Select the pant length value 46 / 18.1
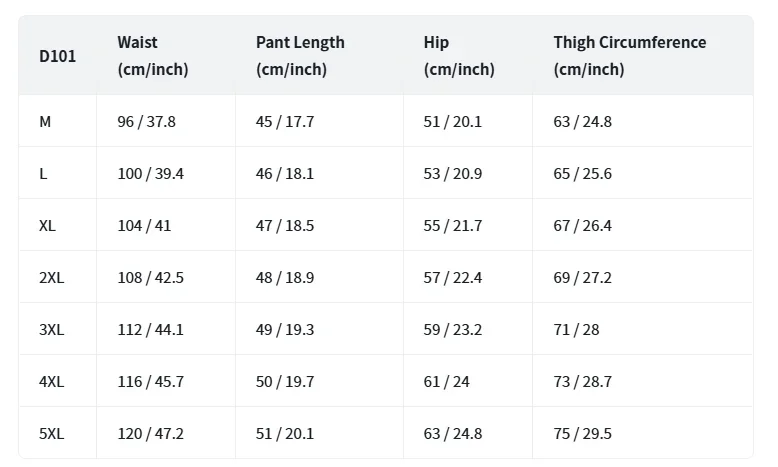The width and height of the screenshot is (778, 467). click(285, 174)
